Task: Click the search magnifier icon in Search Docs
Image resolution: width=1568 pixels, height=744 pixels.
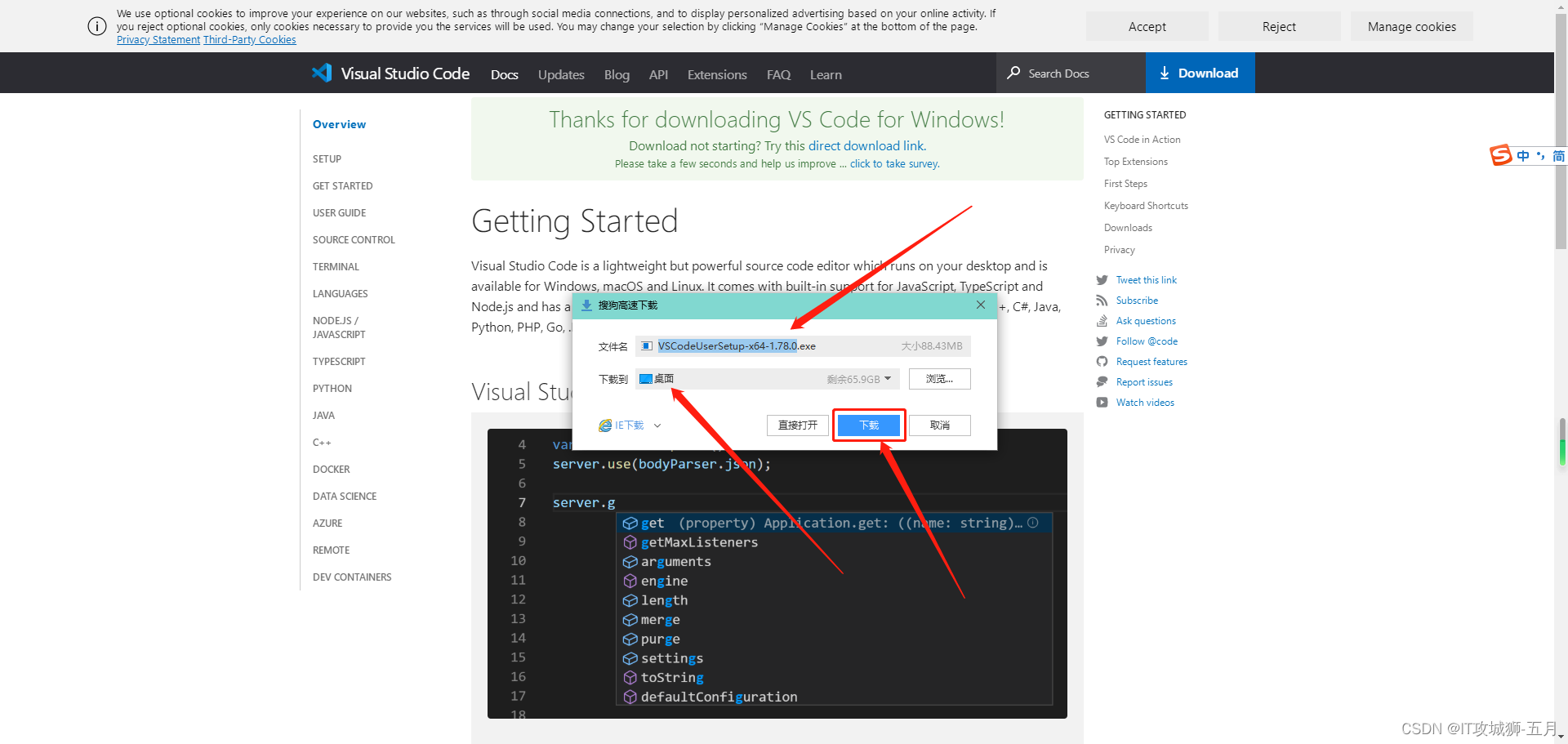Action: tap(1013, 73)
